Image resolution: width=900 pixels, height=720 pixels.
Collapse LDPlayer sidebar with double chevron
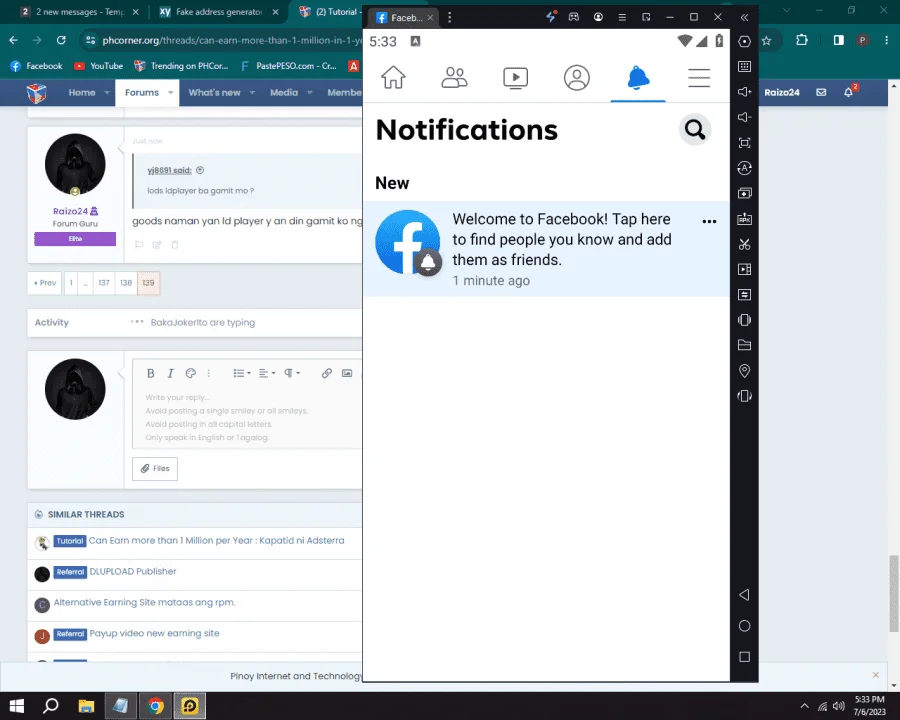tap(744, 18)
